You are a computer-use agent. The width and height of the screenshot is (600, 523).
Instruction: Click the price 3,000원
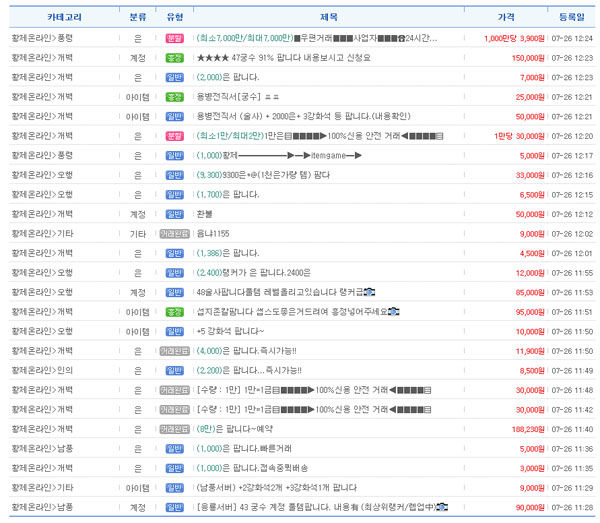(532, 469)
